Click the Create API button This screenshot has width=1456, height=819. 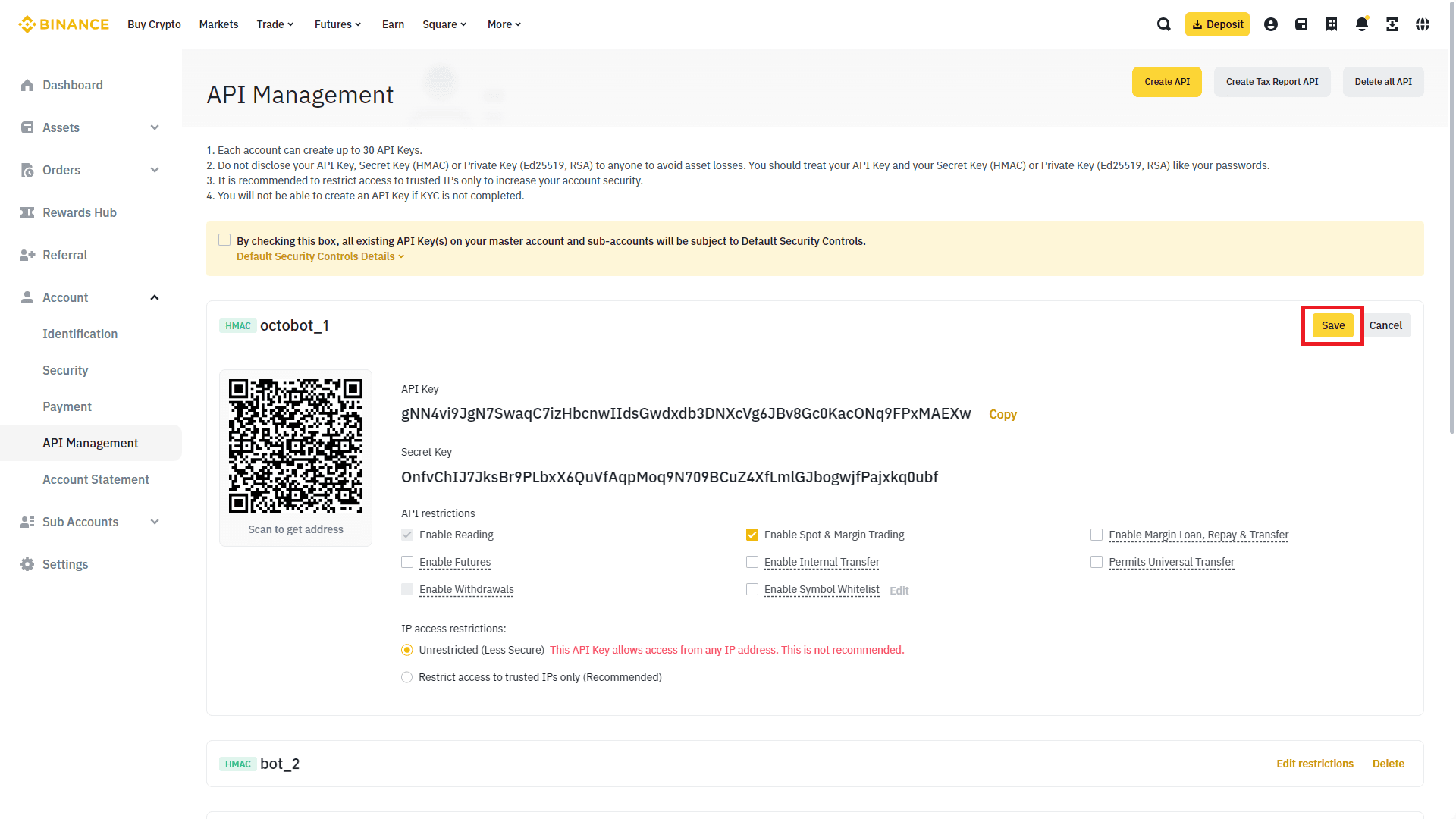(x=1167, y=82)
